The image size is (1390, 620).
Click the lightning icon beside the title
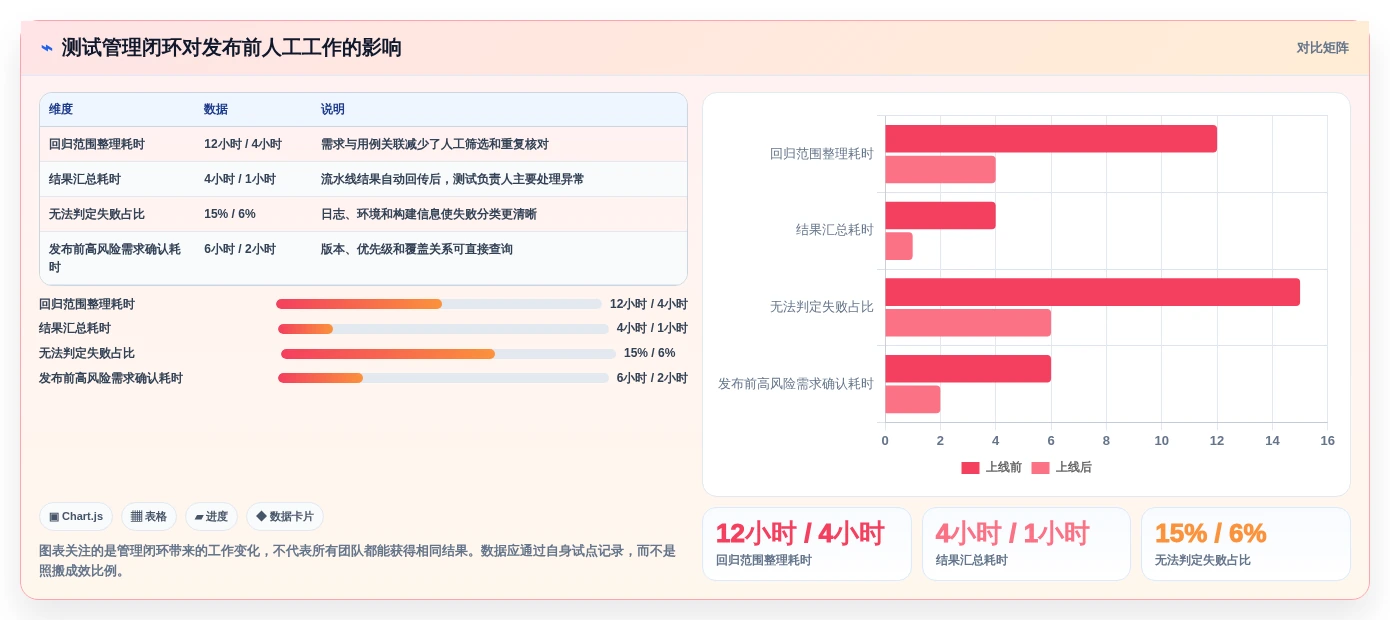47,48
